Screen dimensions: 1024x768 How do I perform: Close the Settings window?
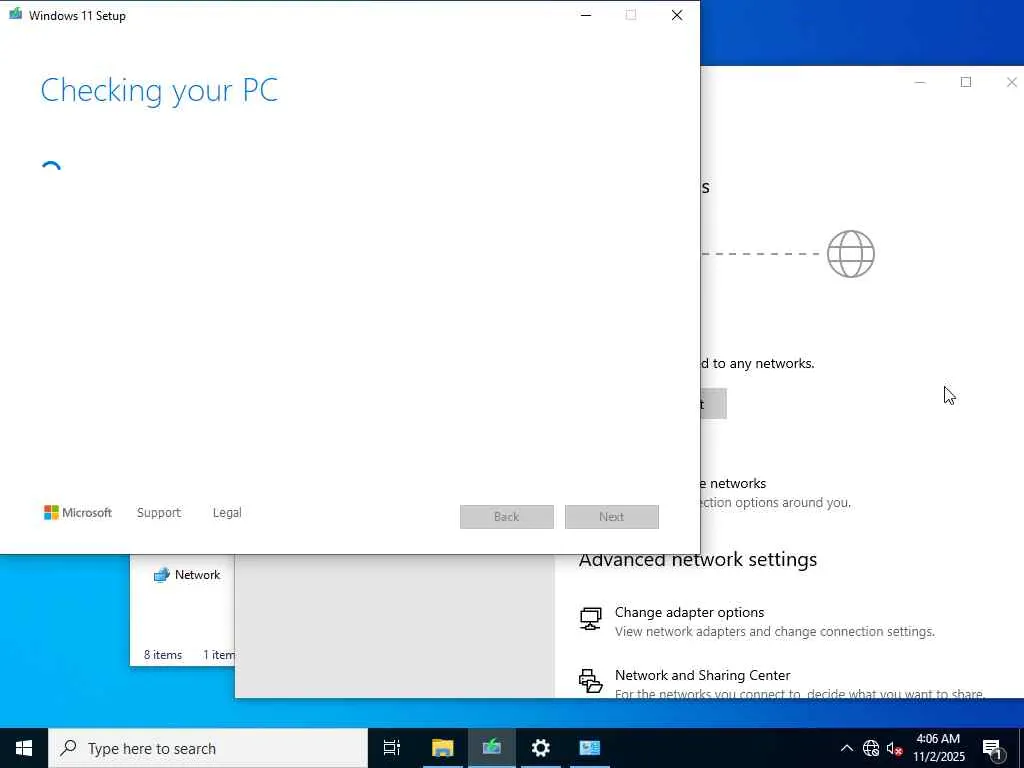(x=1011, y=82)
